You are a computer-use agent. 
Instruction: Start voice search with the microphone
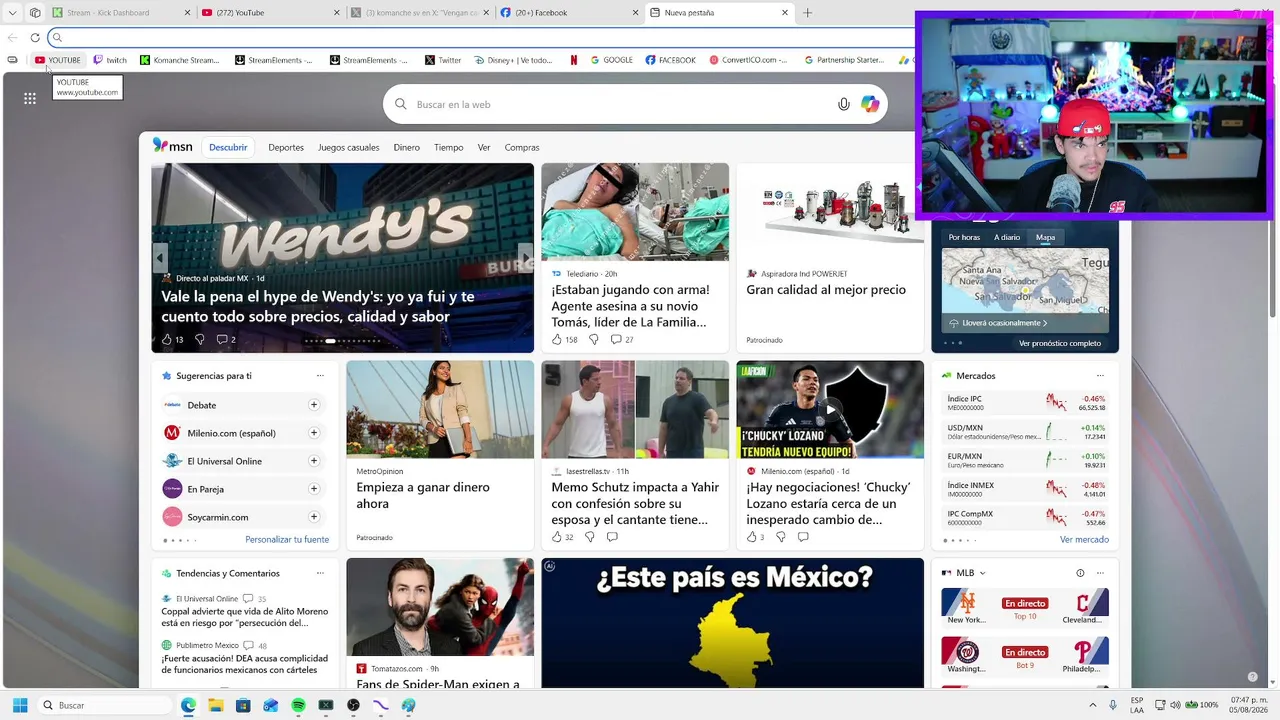pos(844,104)
